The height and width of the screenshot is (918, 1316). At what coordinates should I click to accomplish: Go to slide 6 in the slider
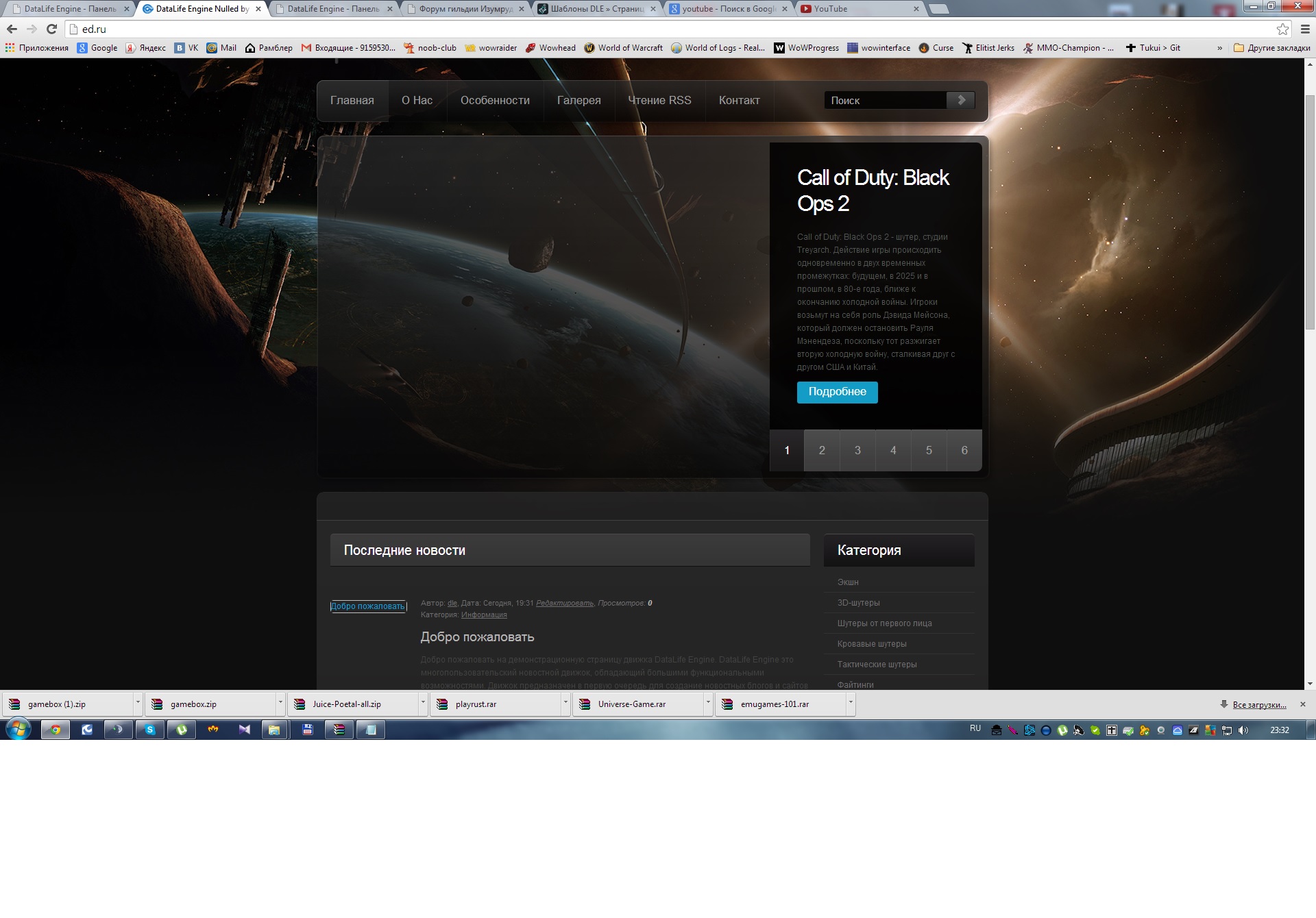964,450
